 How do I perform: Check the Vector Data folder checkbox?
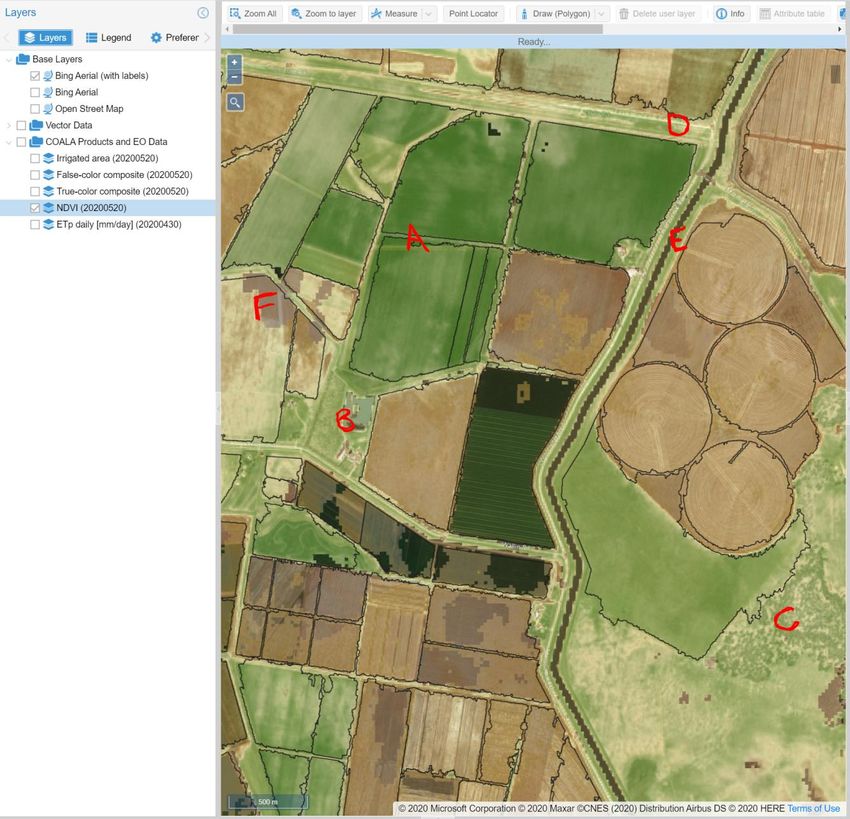click(21, 125)
